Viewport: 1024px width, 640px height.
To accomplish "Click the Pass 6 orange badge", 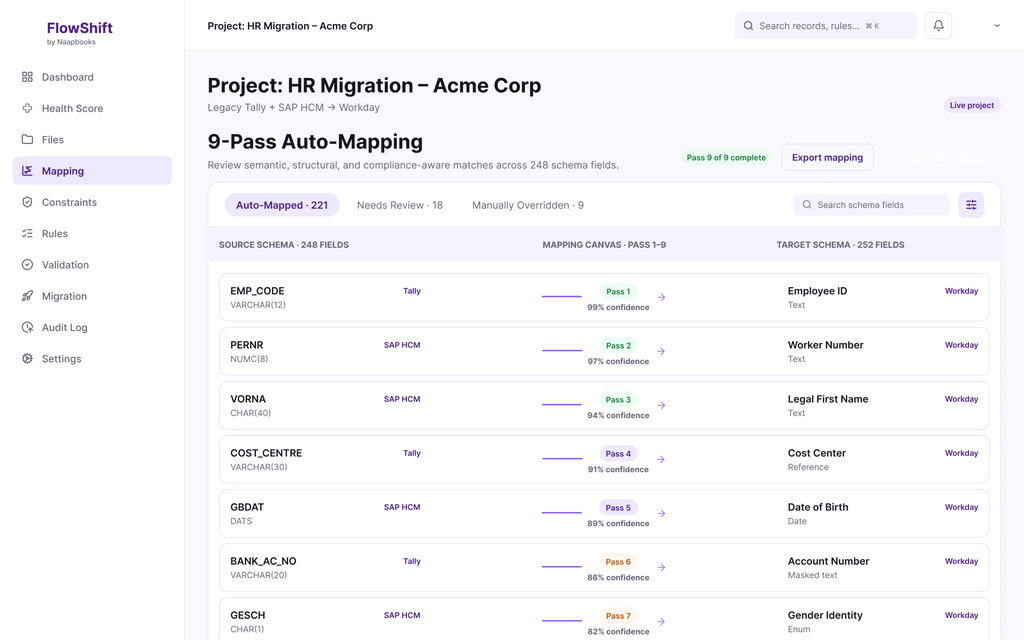I will coord(618,562).
